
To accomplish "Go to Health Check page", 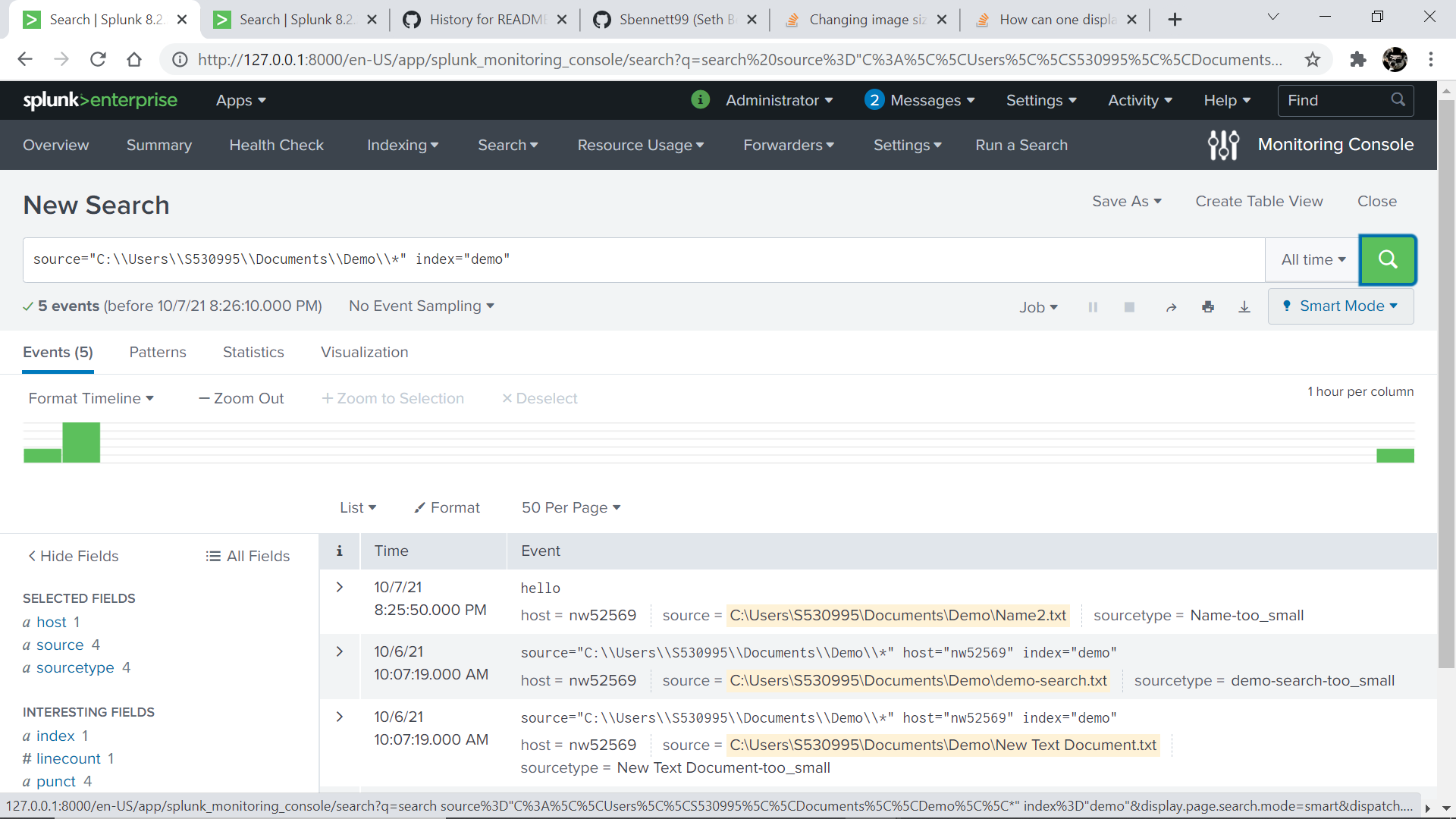I will (x=276, y=145).
